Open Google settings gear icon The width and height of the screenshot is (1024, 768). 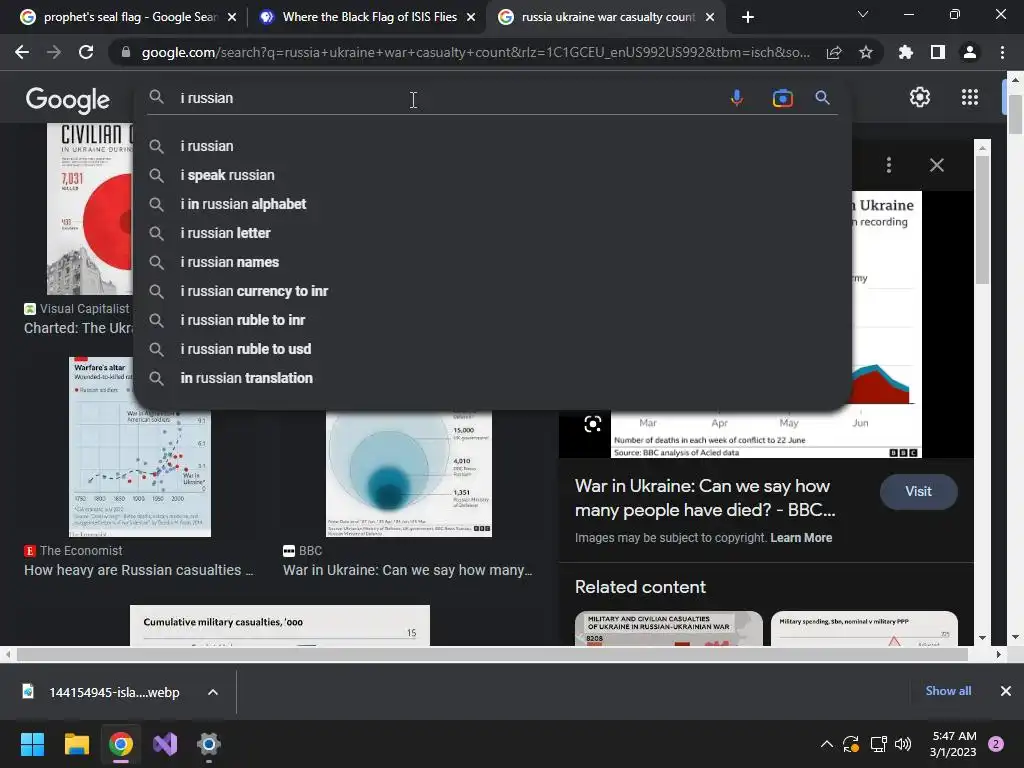[x=920, y=97]
